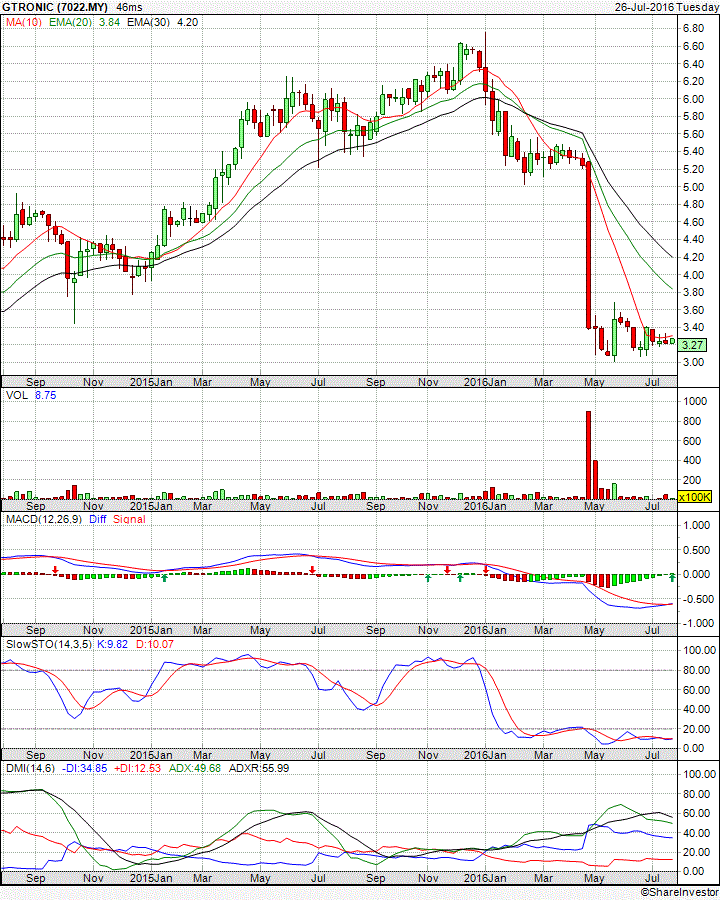The height and width of the screenshot is (900, 720).
Task: Click the tallest red volume bar in May 2016
Action: (x=589, y=455)
